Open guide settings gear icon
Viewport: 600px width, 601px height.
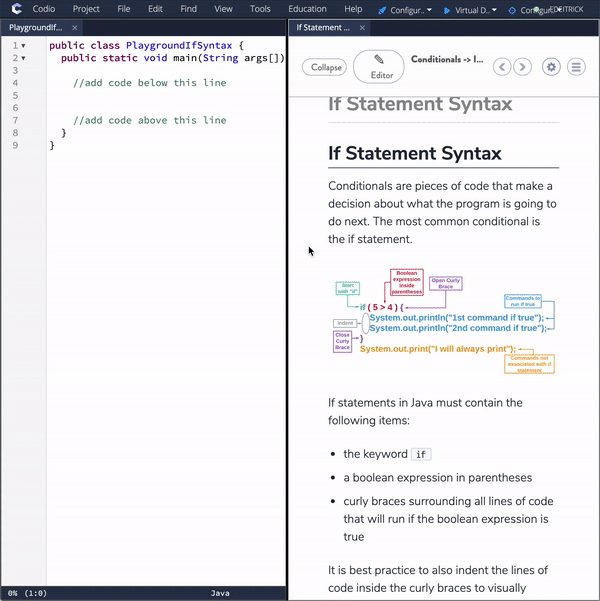pos(551,67)
